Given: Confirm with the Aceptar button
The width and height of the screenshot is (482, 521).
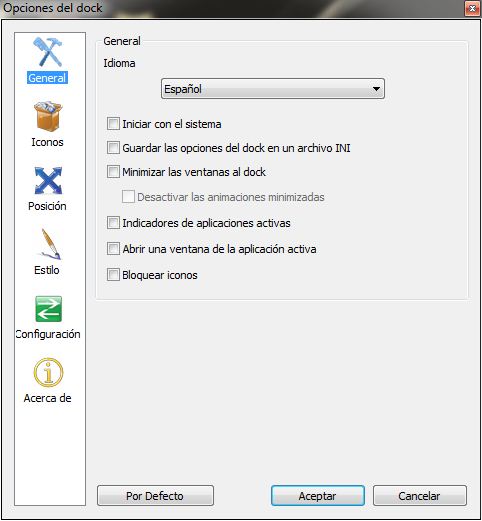Looking at the screenshot, I should (318, 496).
